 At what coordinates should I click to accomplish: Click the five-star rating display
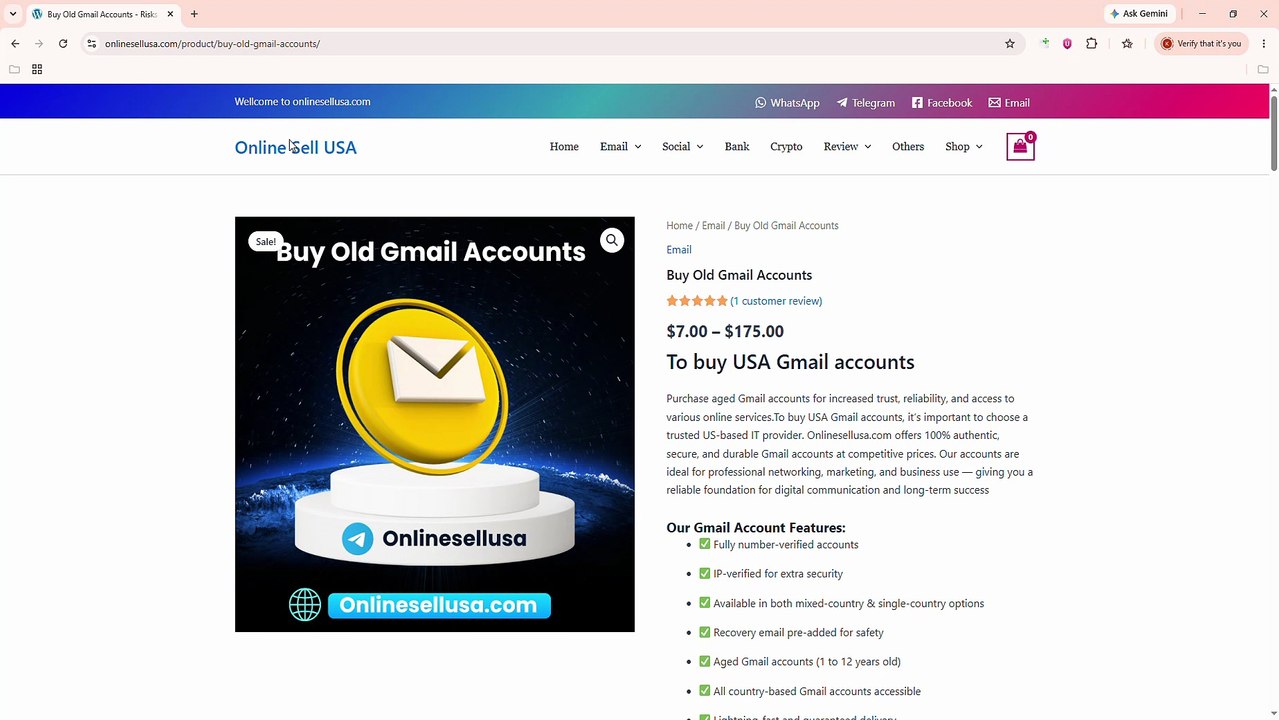coord(697,300)
